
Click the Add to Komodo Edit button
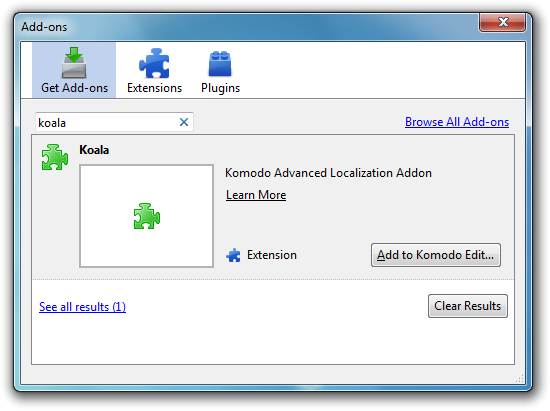tap(436, 255)
